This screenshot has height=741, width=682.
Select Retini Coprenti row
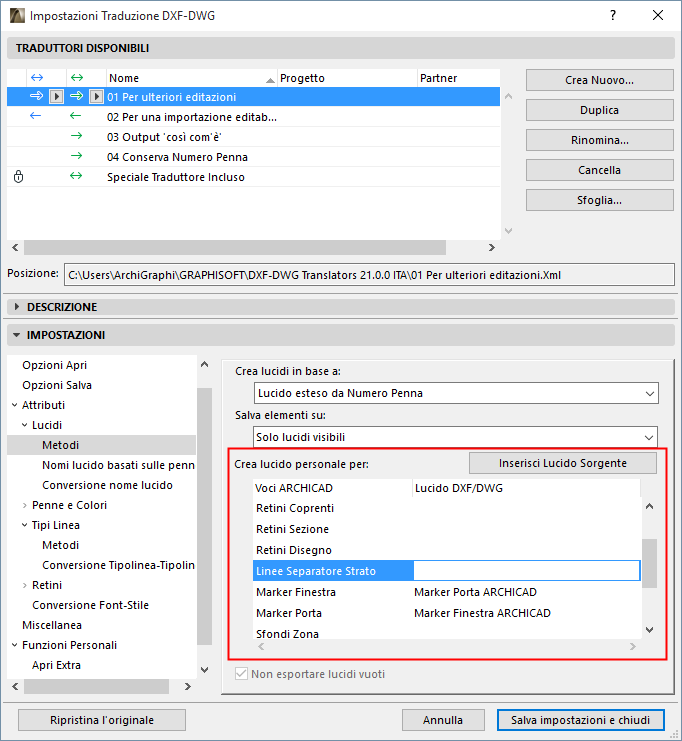click(x=447, y=508)
